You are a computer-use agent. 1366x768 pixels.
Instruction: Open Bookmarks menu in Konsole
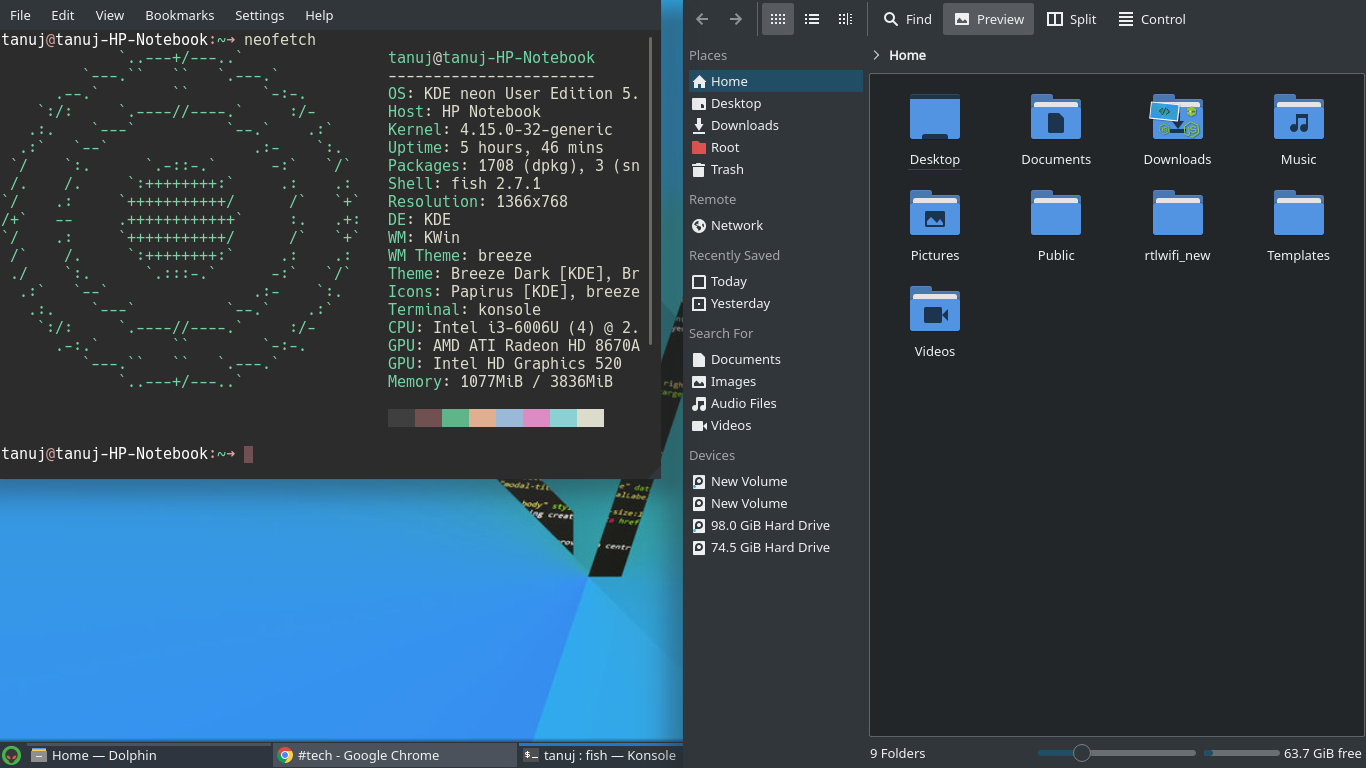pos(180,15)
